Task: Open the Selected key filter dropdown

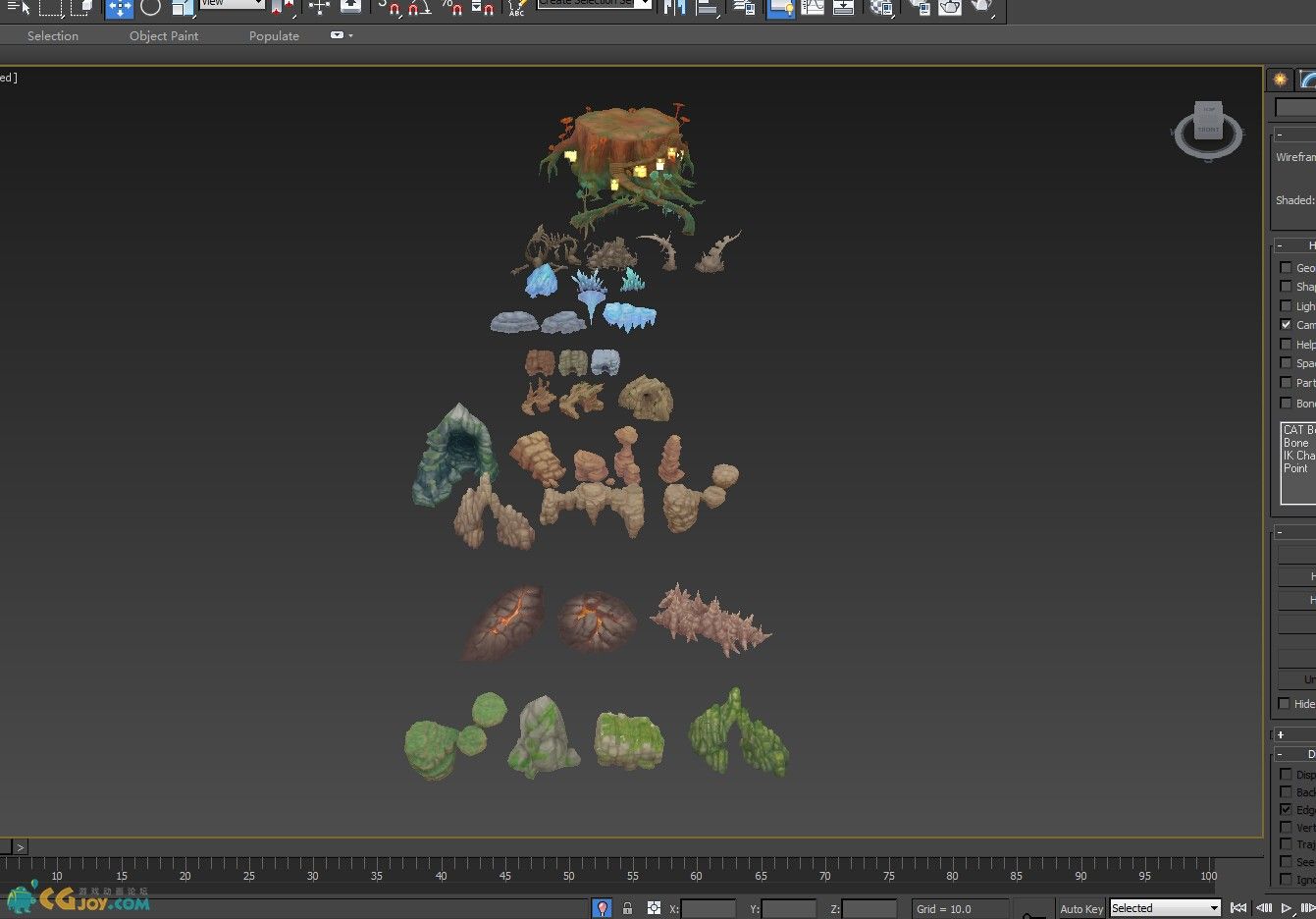Action: click(1165, 908)
